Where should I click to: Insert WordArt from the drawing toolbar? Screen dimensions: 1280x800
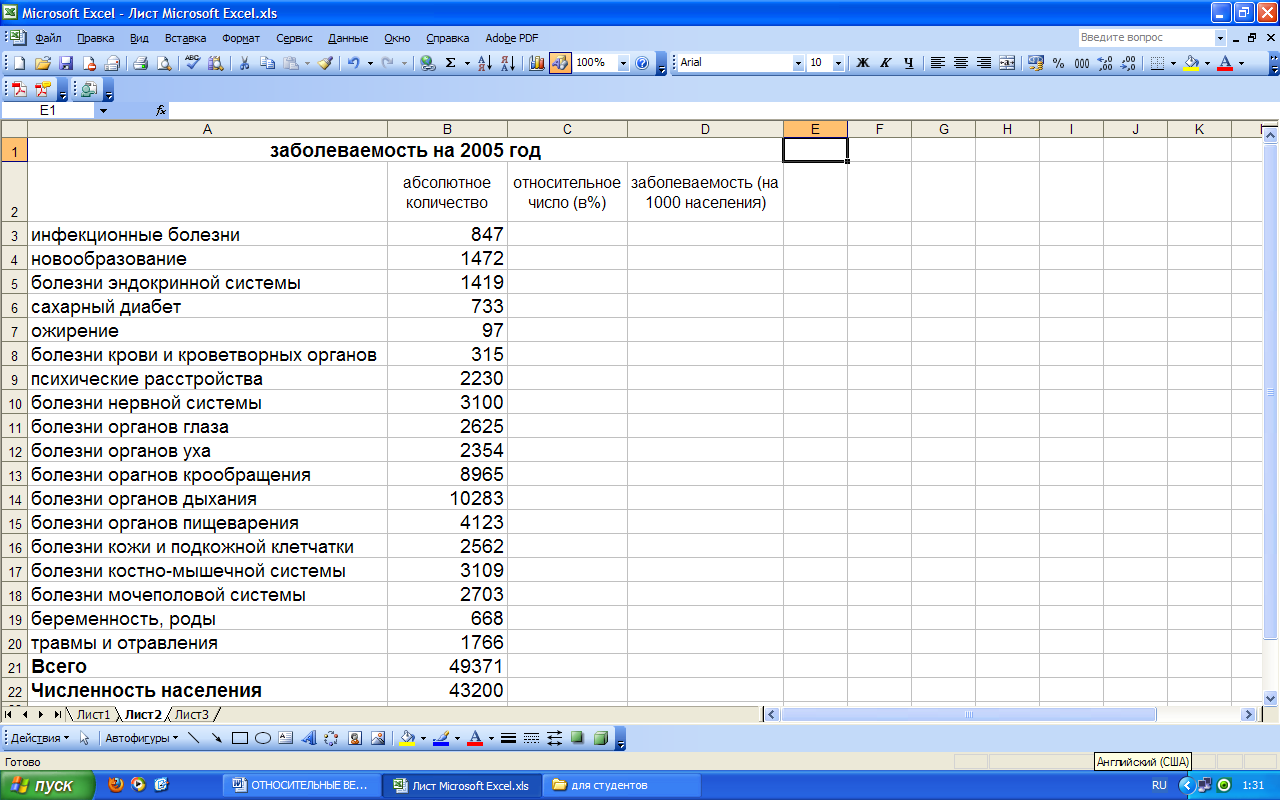coord(308,738)
